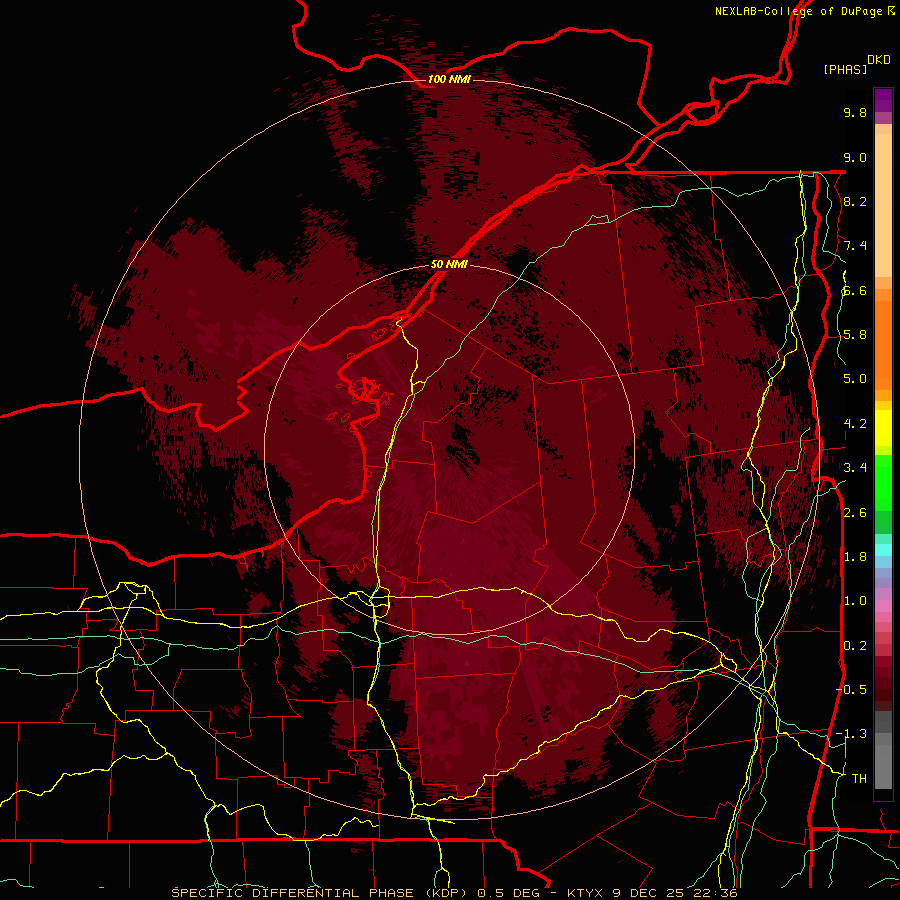Click the 9.0 value on the color scale

(855, 157)
